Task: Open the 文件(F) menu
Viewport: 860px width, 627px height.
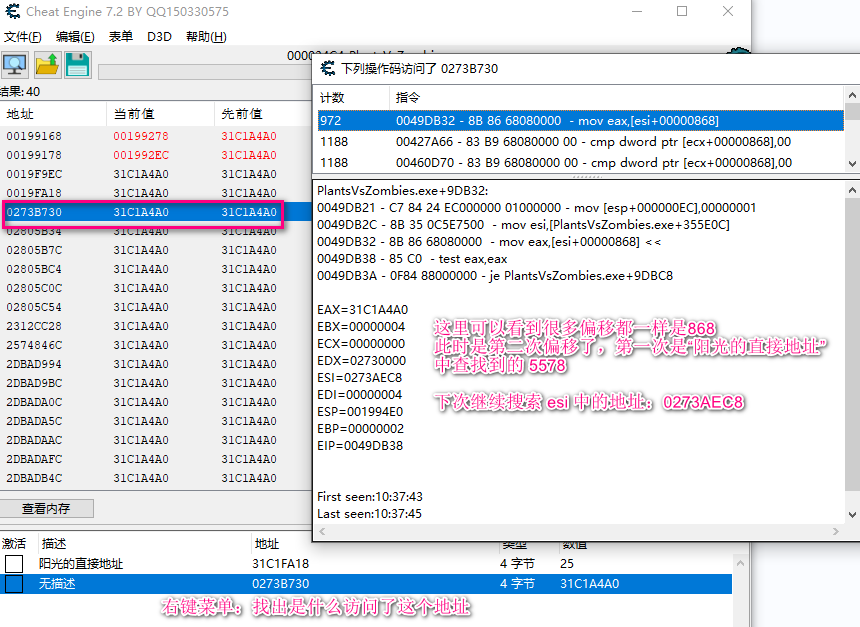Action: tap(22, 37)
